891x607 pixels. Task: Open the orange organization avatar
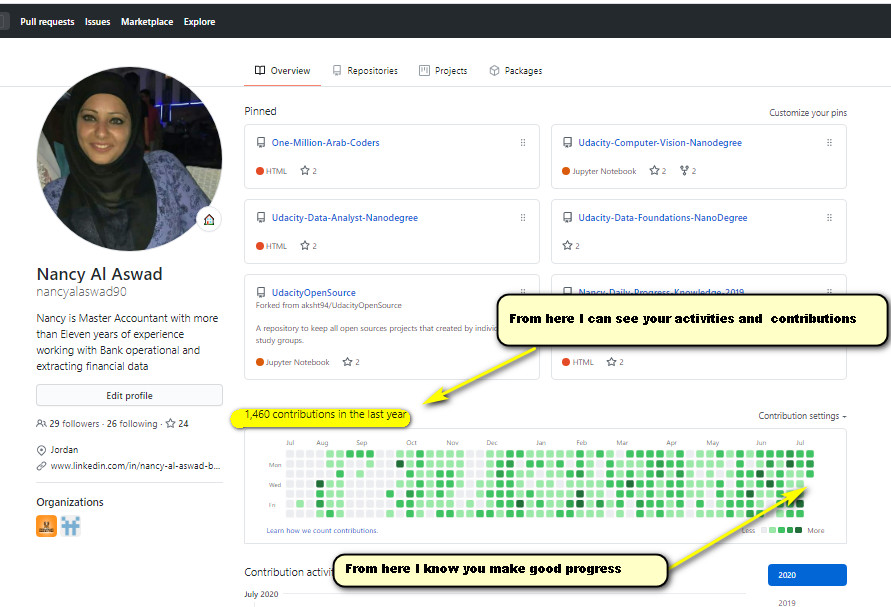46,525
